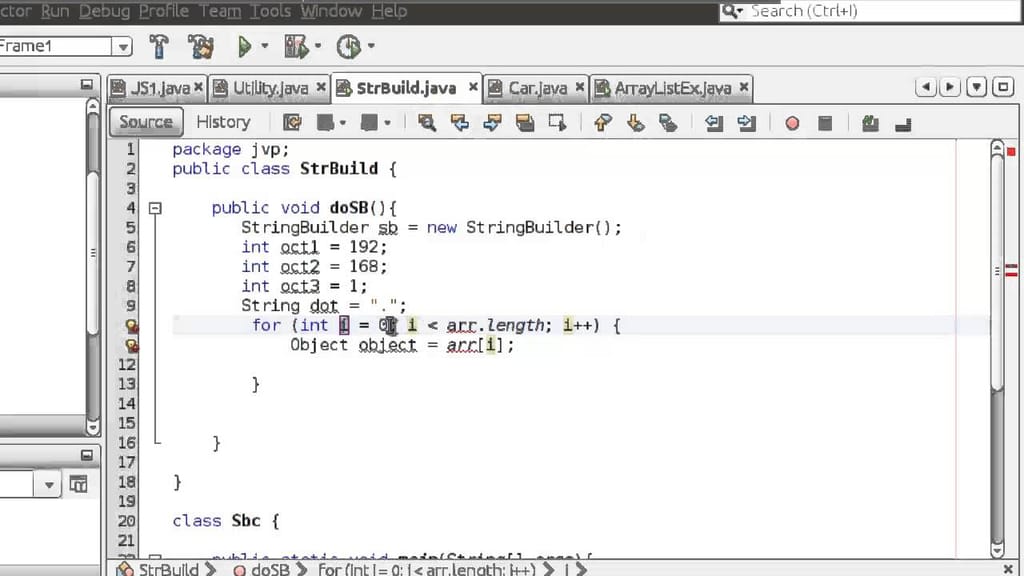Switch editor to Source view
The image size is (1024, 576).
[x=146, y=122]
